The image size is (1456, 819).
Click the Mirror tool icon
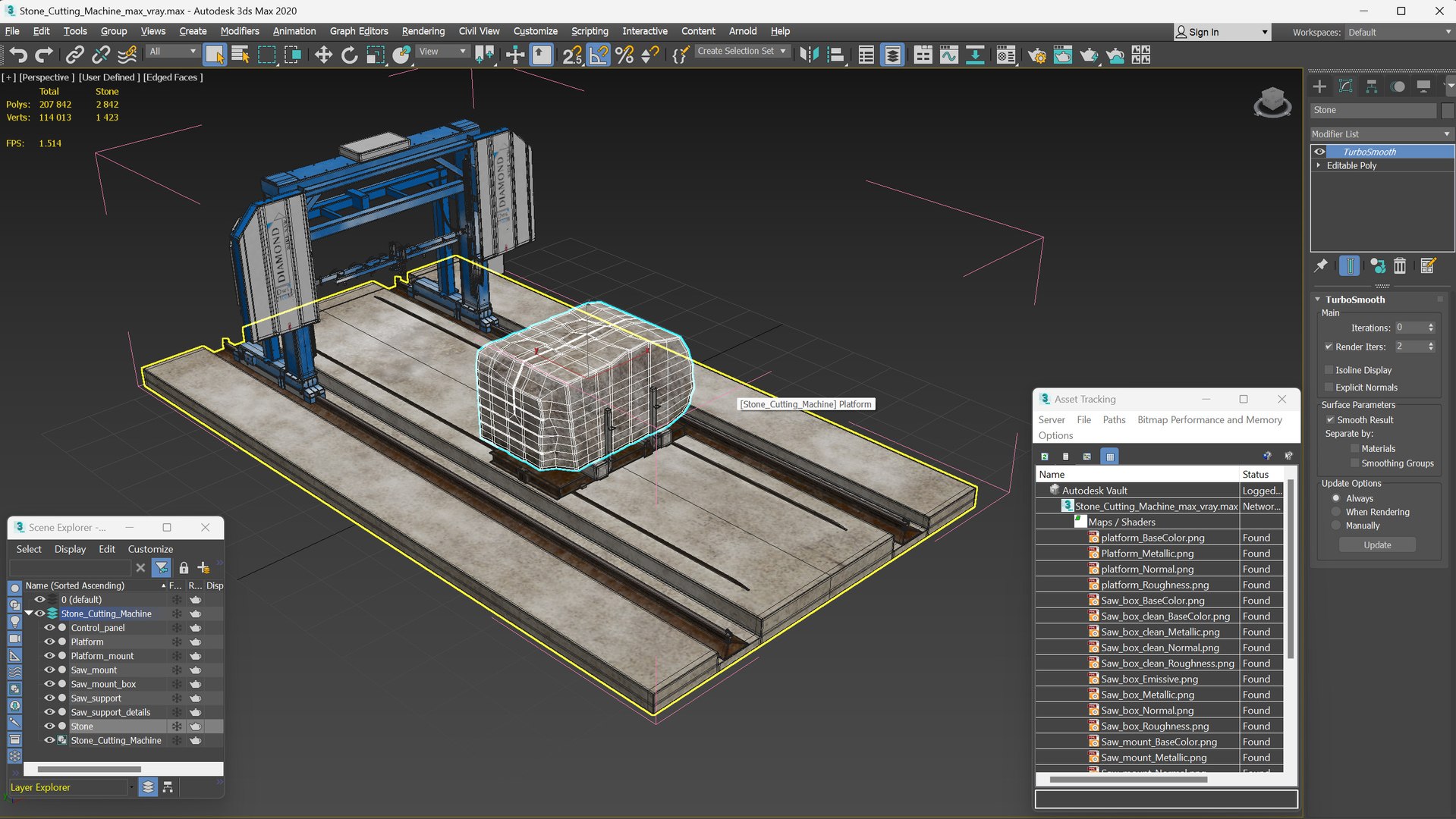[x=809, y=55]
